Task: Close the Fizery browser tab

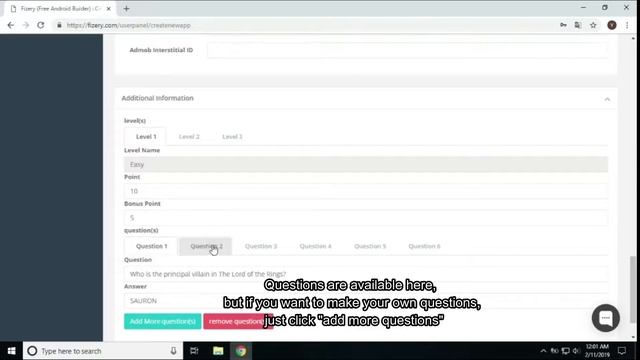Action: [x=109, y=9]
